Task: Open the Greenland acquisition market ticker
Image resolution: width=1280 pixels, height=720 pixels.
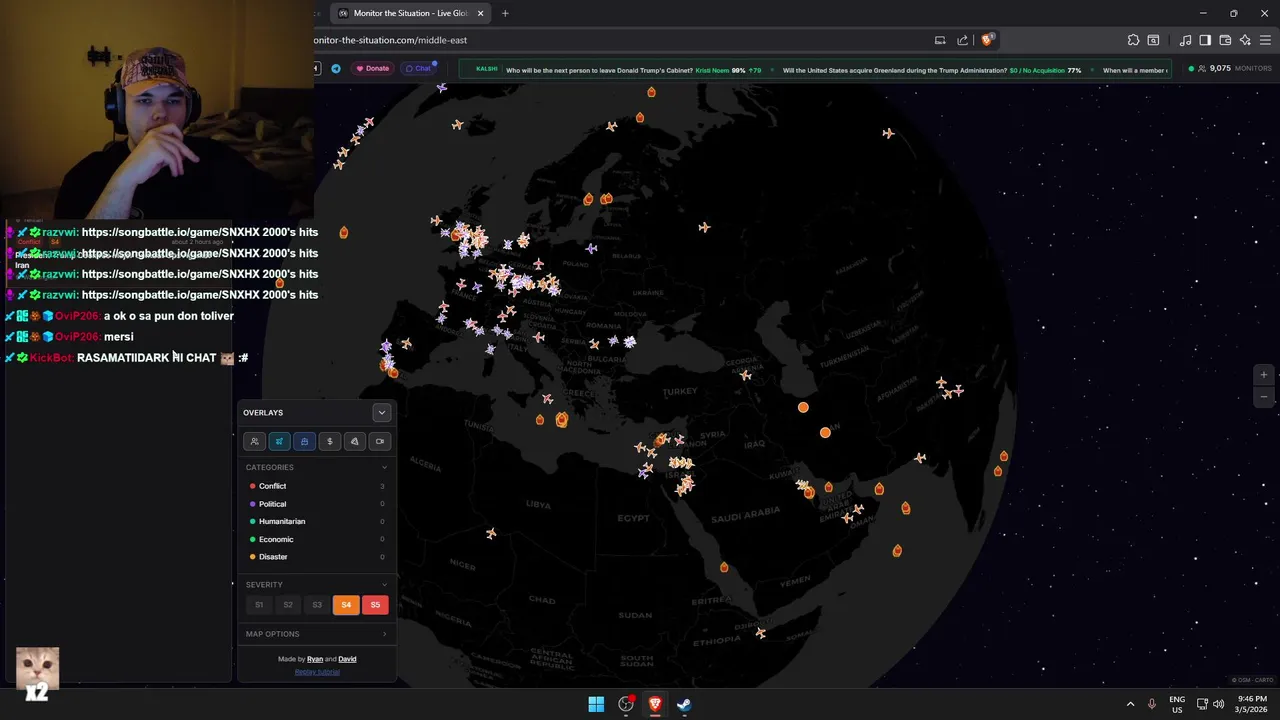Action: (932, 70)
